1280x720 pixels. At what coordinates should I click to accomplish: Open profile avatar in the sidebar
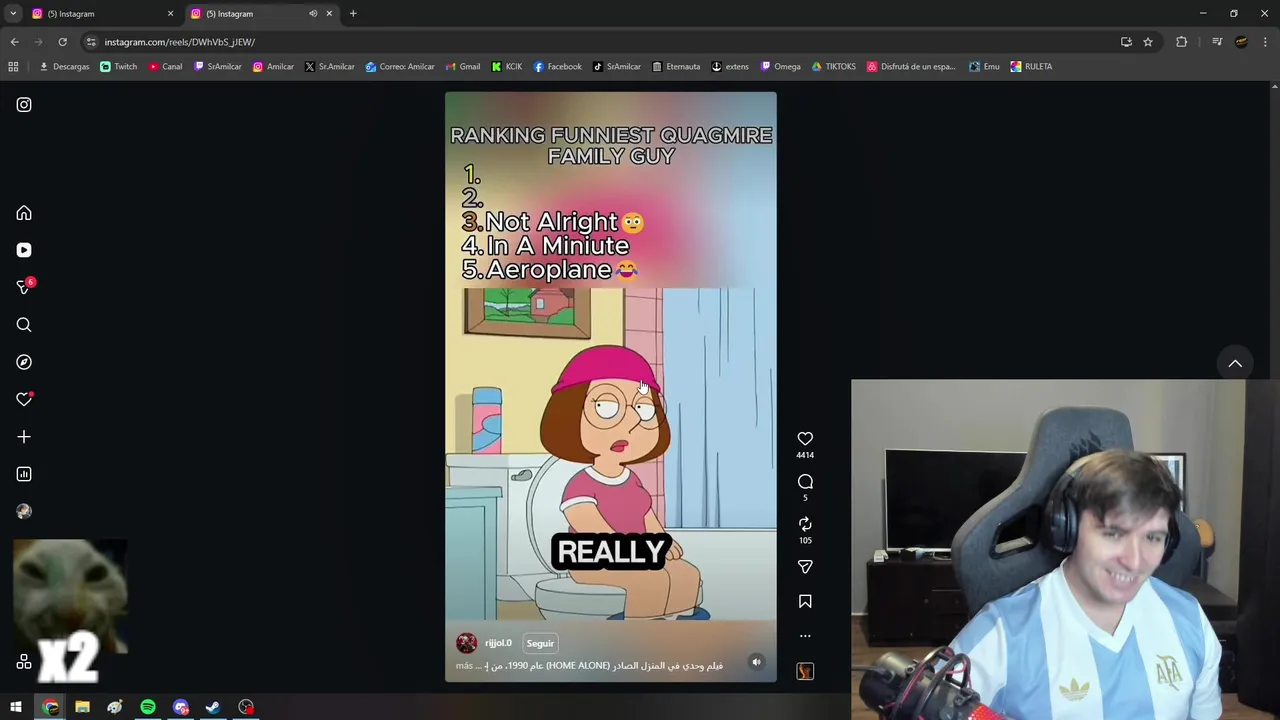click(x=24, y=511)
